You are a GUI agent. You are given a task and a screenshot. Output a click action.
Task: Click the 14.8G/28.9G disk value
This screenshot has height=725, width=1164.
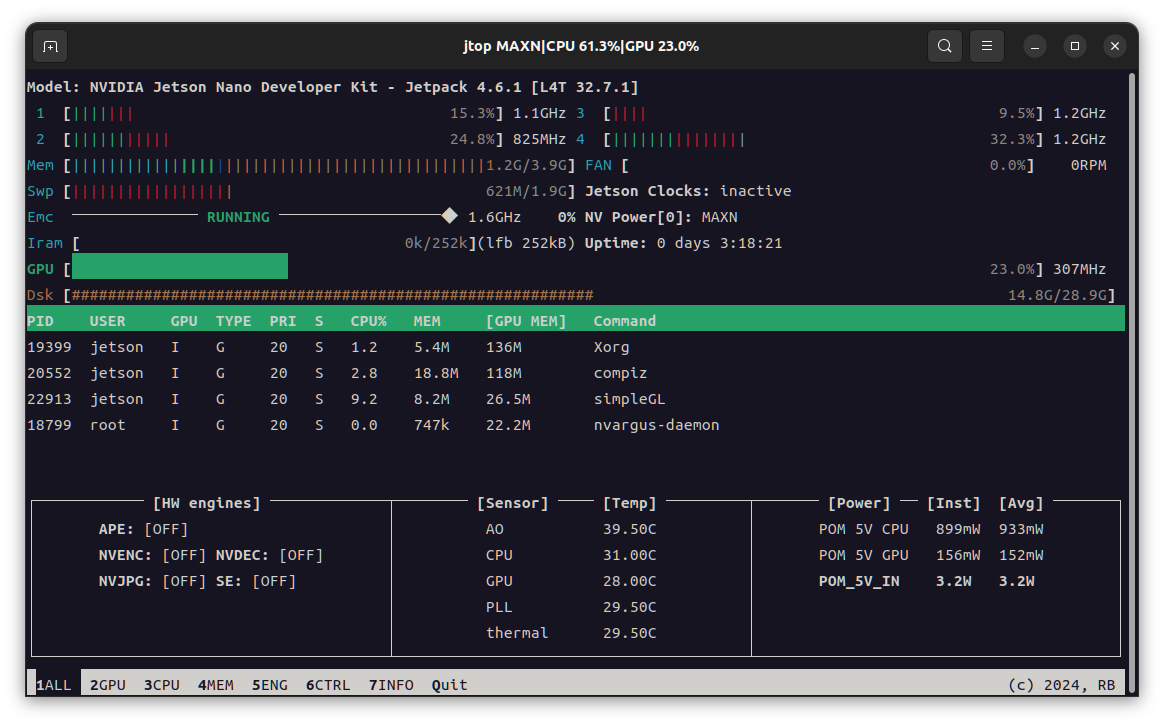1057,295
